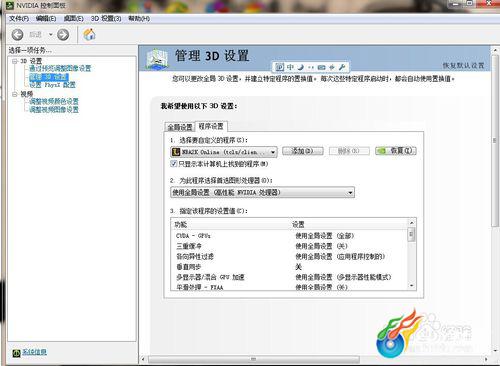500x366 pixels.
Task: Open the back history dropdown arrow
Action: click(51, 34)
